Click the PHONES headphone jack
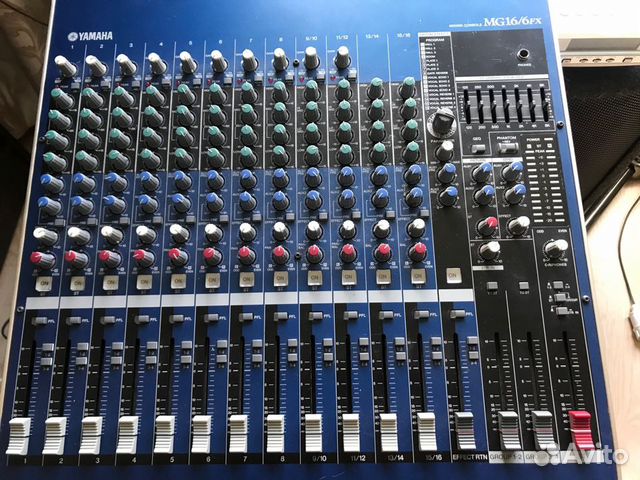Screen dimensions: 640x480 524,54
